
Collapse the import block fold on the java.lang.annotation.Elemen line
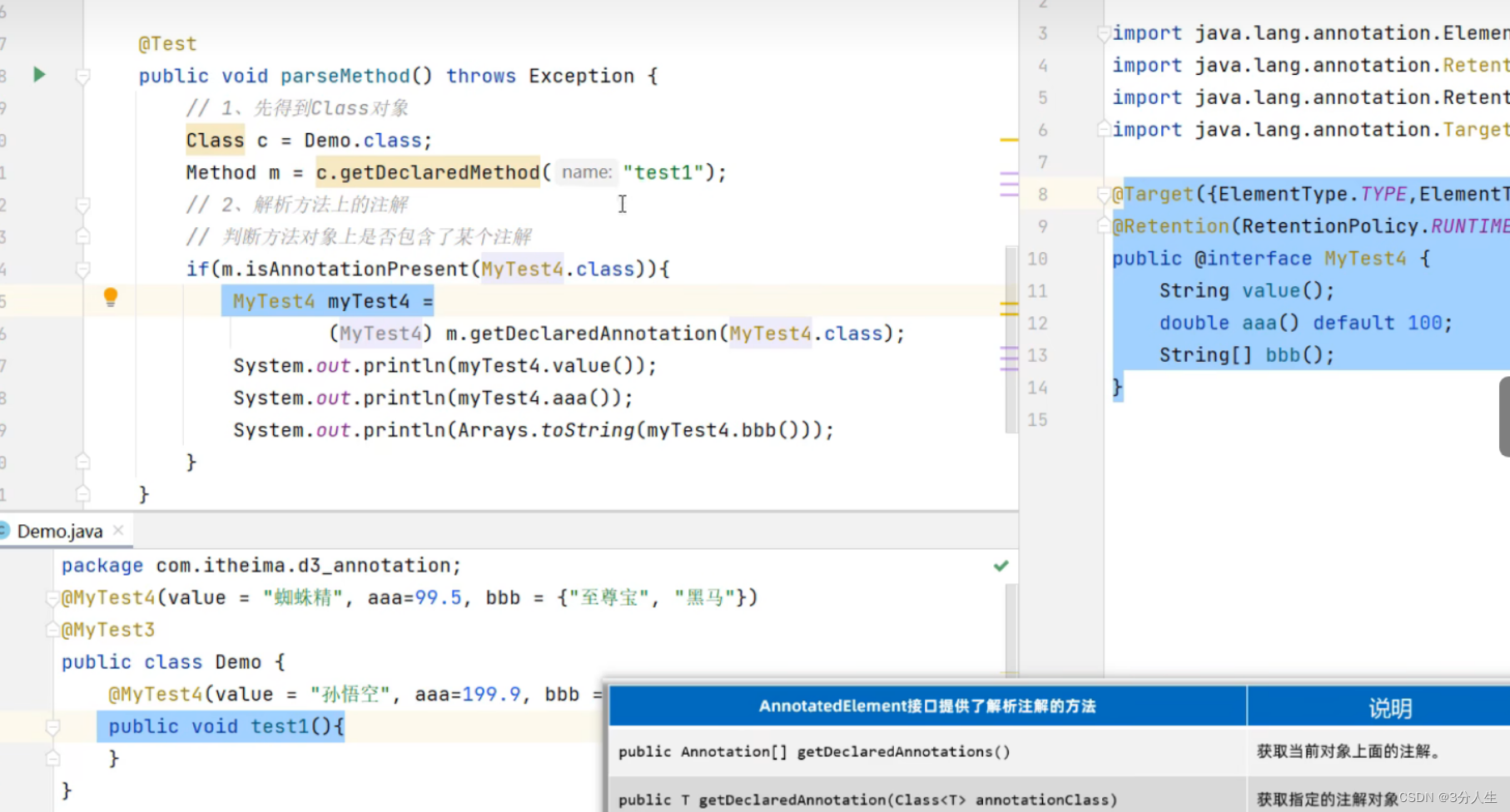tap(1103, 33)
